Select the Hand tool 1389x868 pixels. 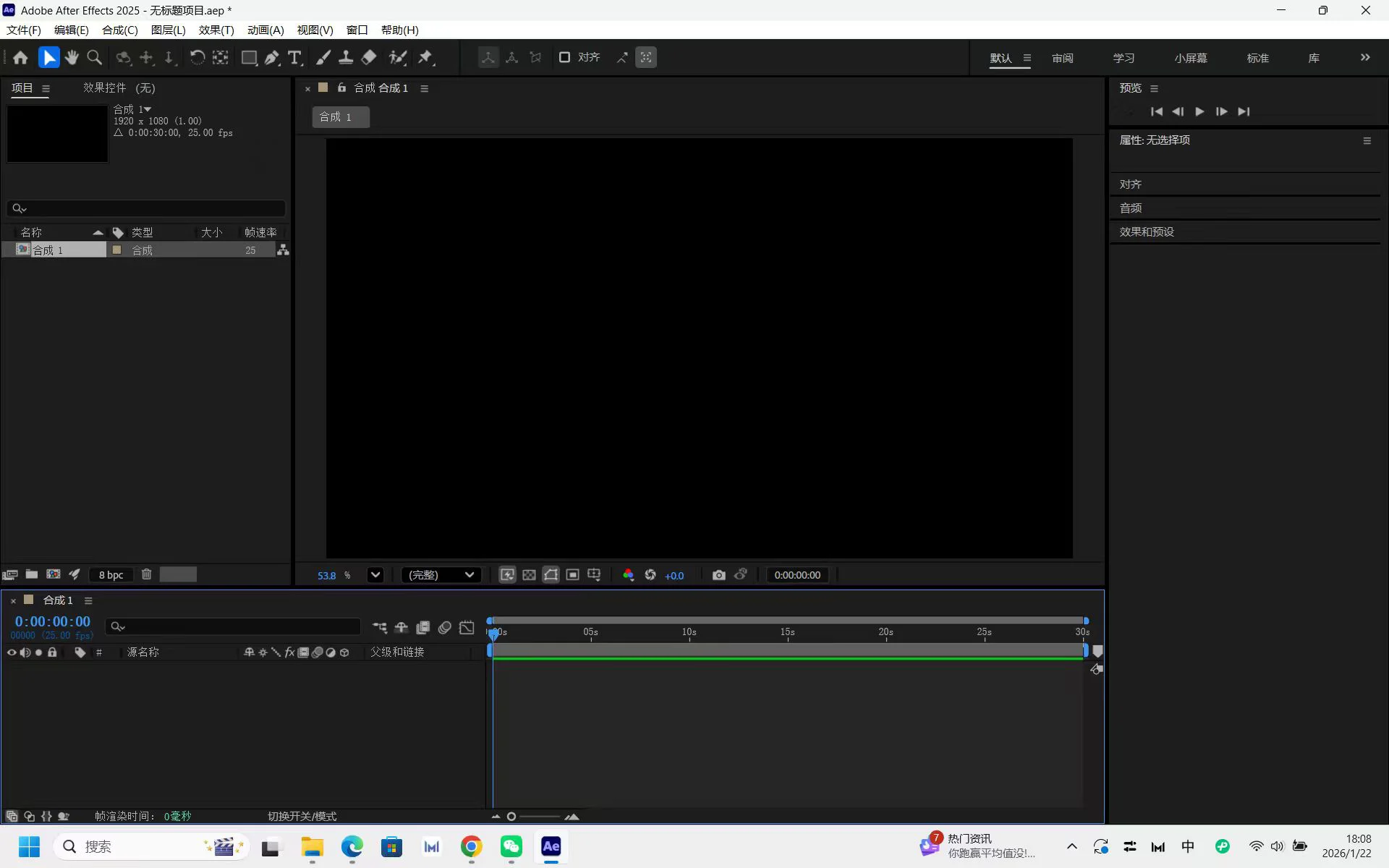[x=72, y=58]
